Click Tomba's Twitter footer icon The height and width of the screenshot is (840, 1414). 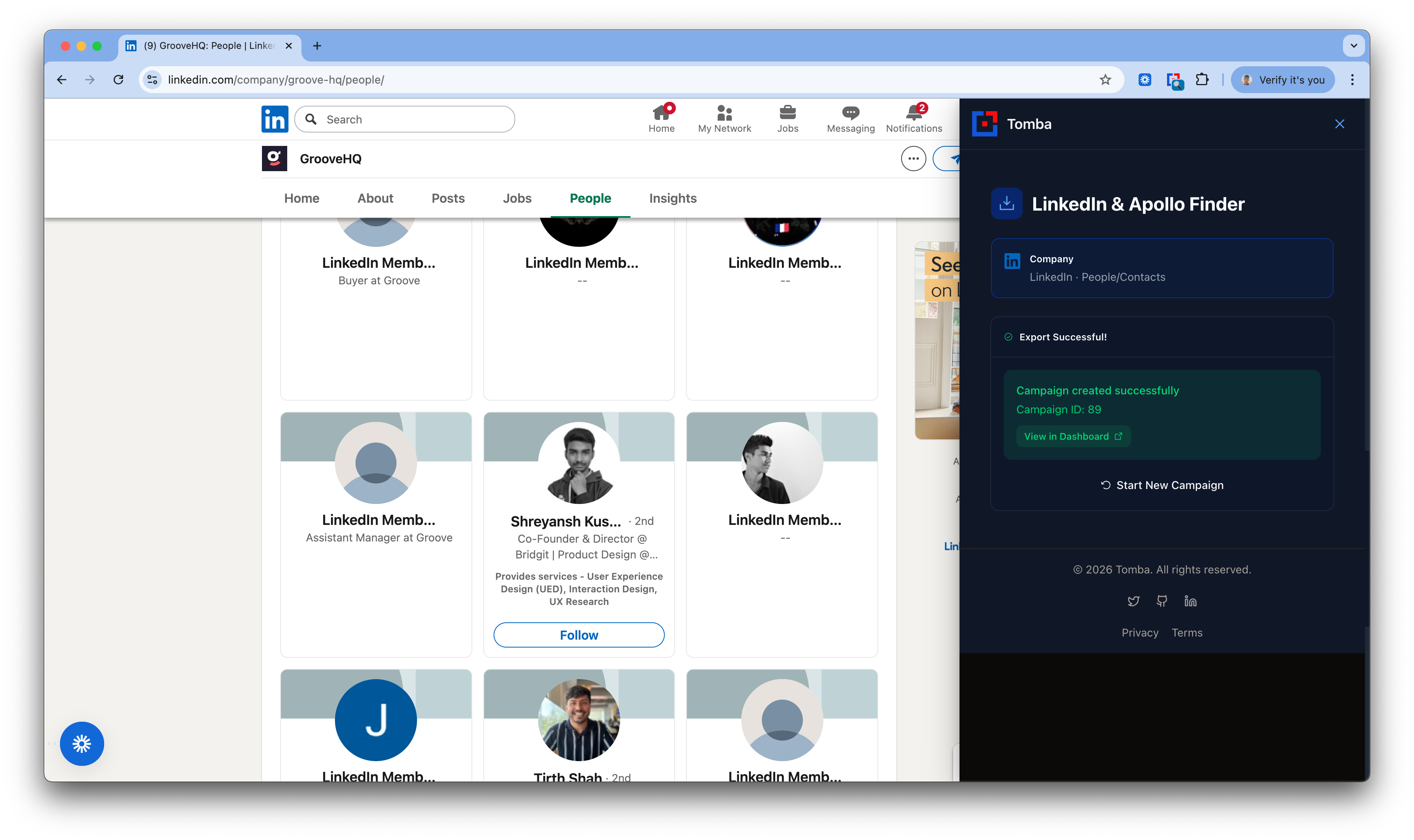(1133, 601)
